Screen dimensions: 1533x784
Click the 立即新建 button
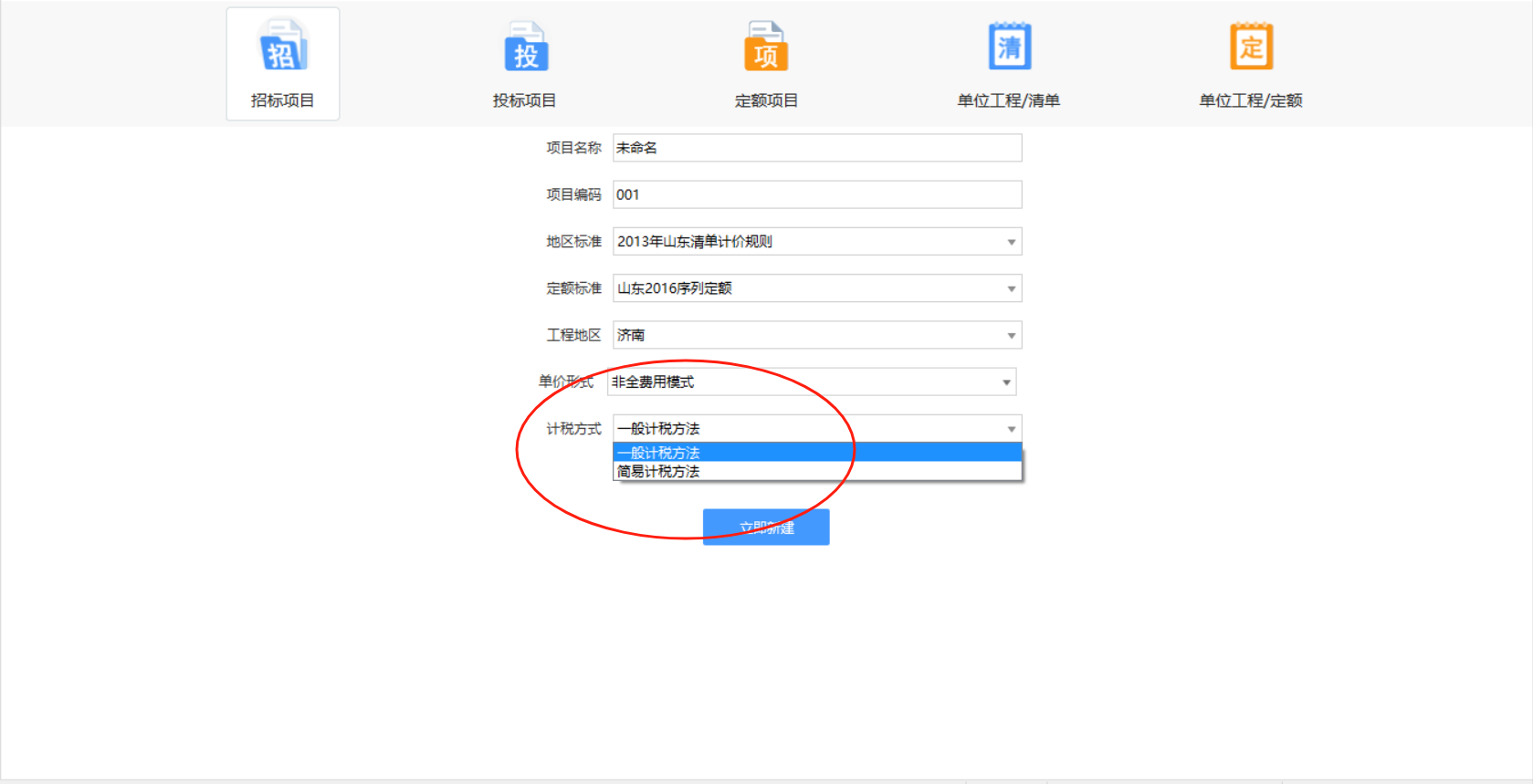tap(766, 528)
